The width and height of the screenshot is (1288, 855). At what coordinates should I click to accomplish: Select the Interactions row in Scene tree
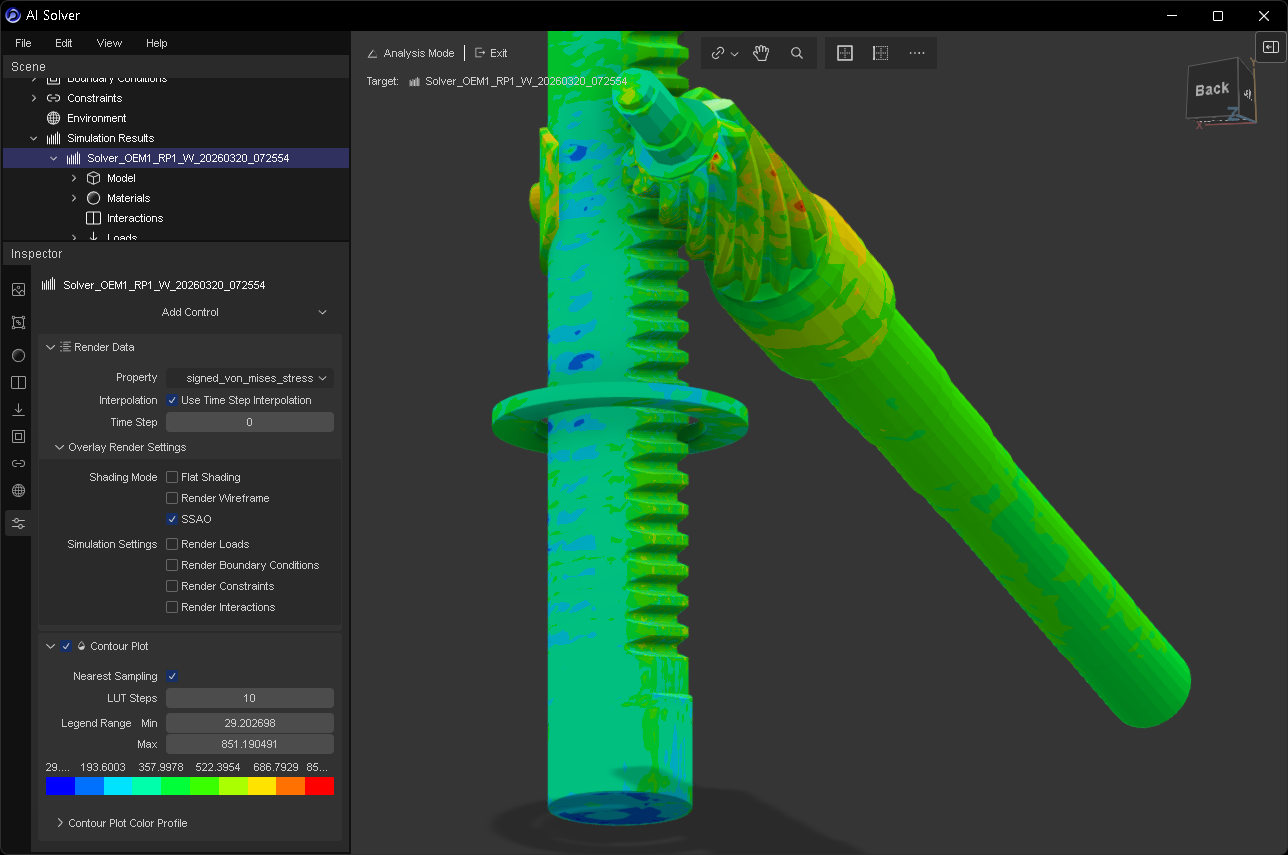click(x=176, y=218)
